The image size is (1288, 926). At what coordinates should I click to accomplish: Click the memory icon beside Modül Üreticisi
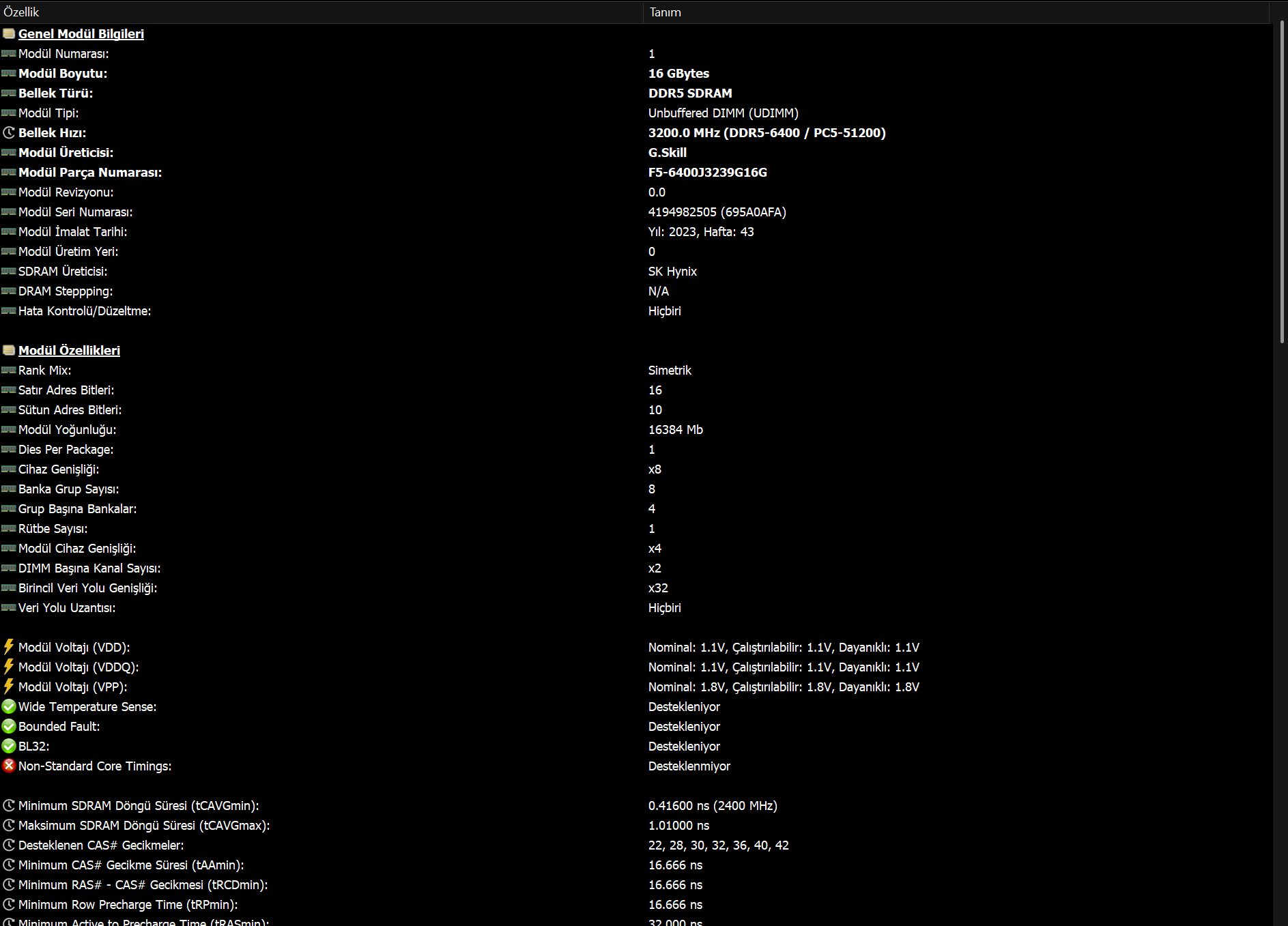[9, 152]
